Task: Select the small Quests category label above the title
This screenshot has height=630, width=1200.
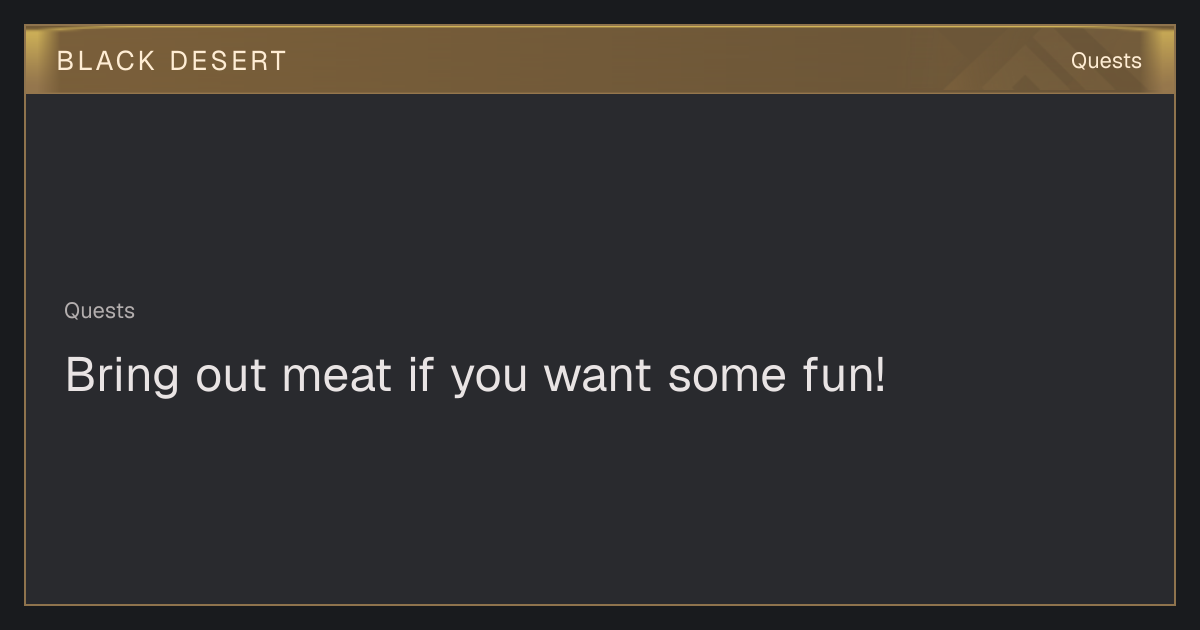Action: 99,311
